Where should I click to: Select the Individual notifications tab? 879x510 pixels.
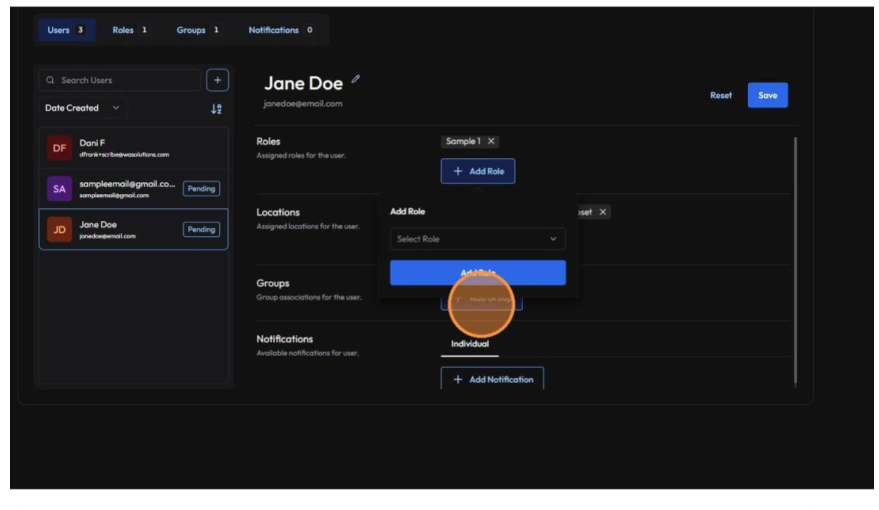tap(470, 344)
